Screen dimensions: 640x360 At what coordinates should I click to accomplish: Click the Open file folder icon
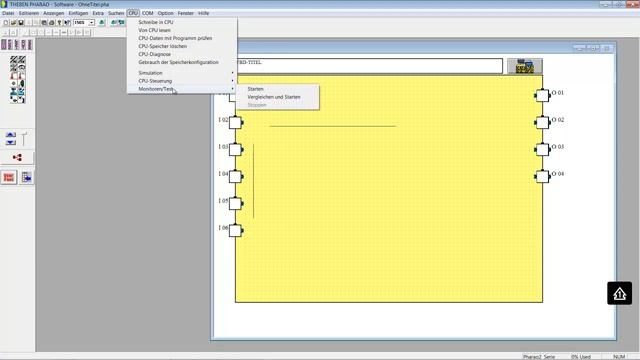(x=13, y=23)
